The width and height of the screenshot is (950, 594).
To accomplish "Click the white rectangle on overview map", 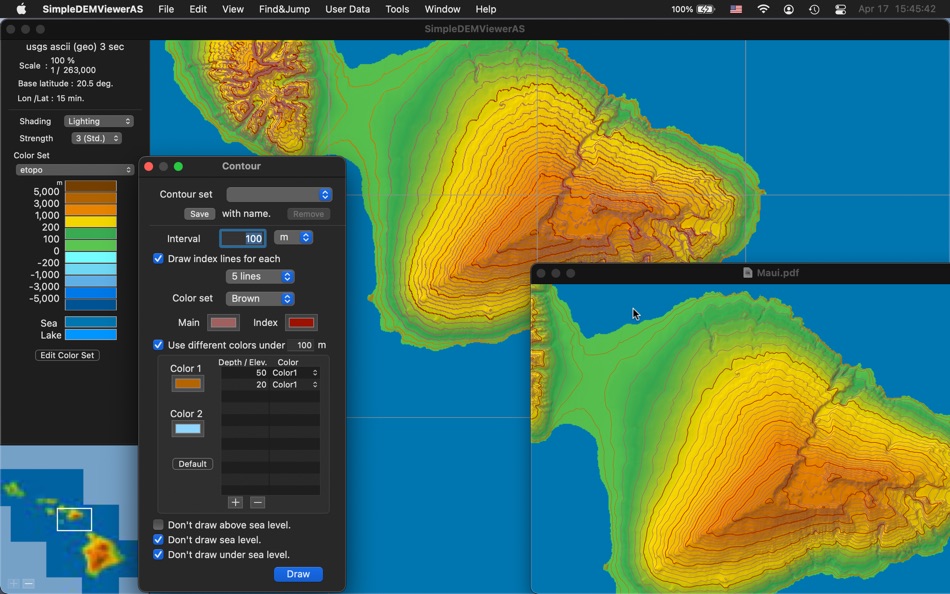I will tap(75, 519).
